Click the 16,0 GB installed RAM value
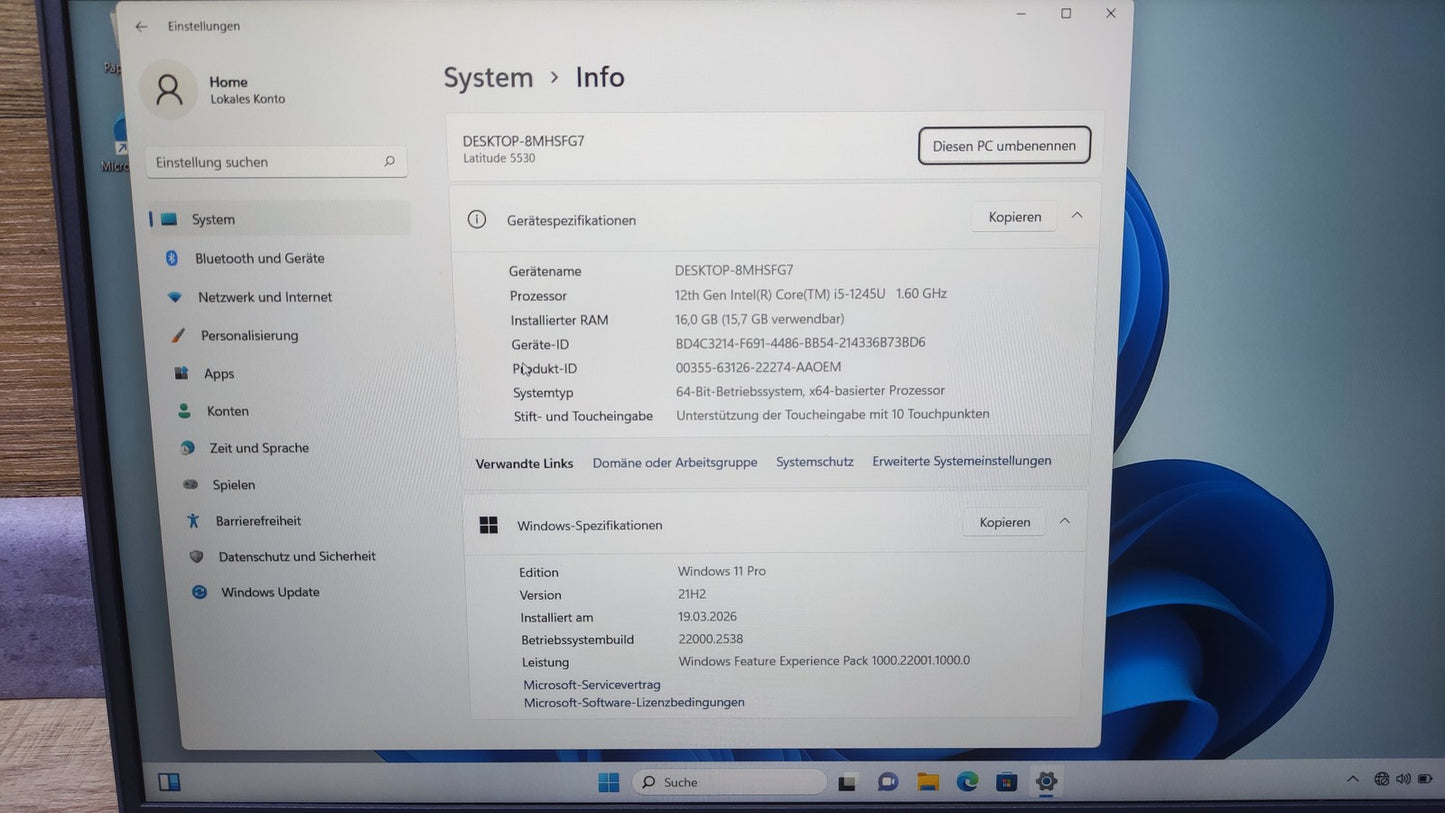 click(760, 319)
